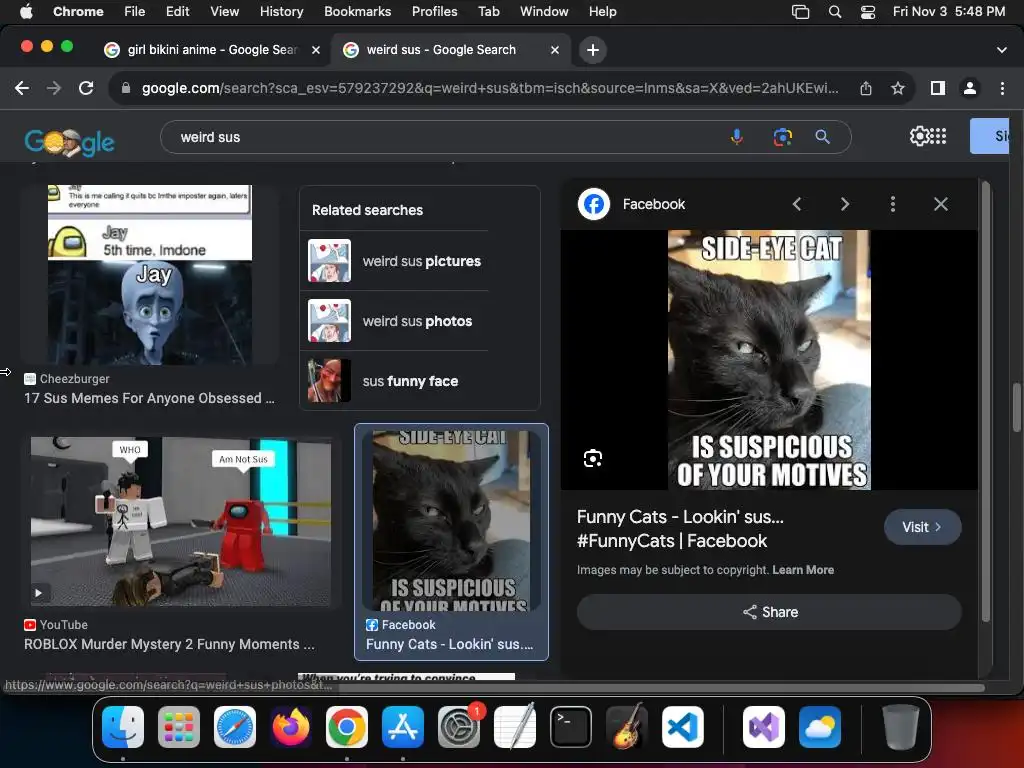Screen dimensions: 1024x768
Task: Open the Bookmarks menu
Action: pyautogui.click(x=357, y=12)
